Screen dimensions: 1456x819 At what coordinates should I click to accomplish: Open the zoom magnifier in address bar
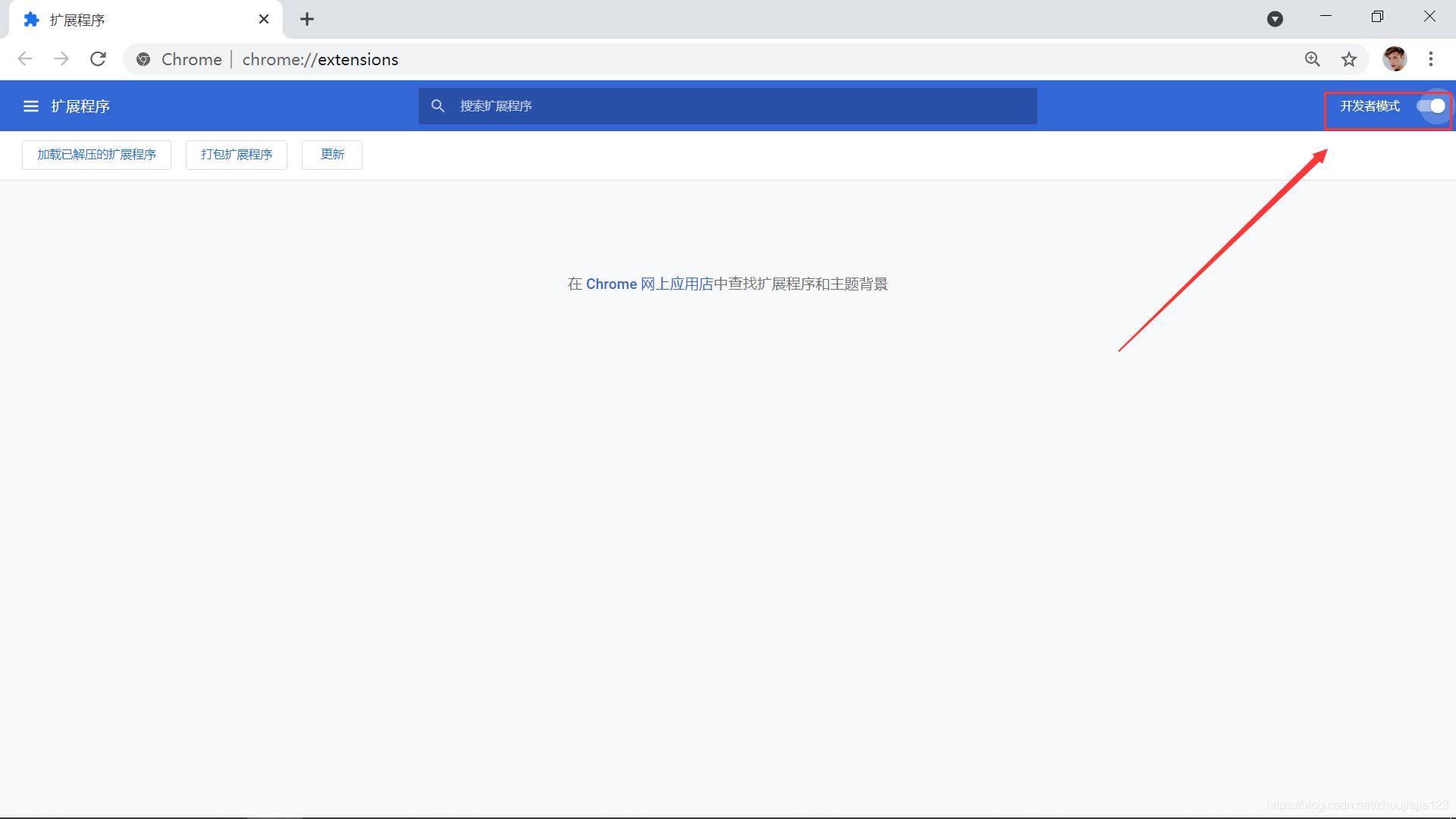[x=1312, y=59]
